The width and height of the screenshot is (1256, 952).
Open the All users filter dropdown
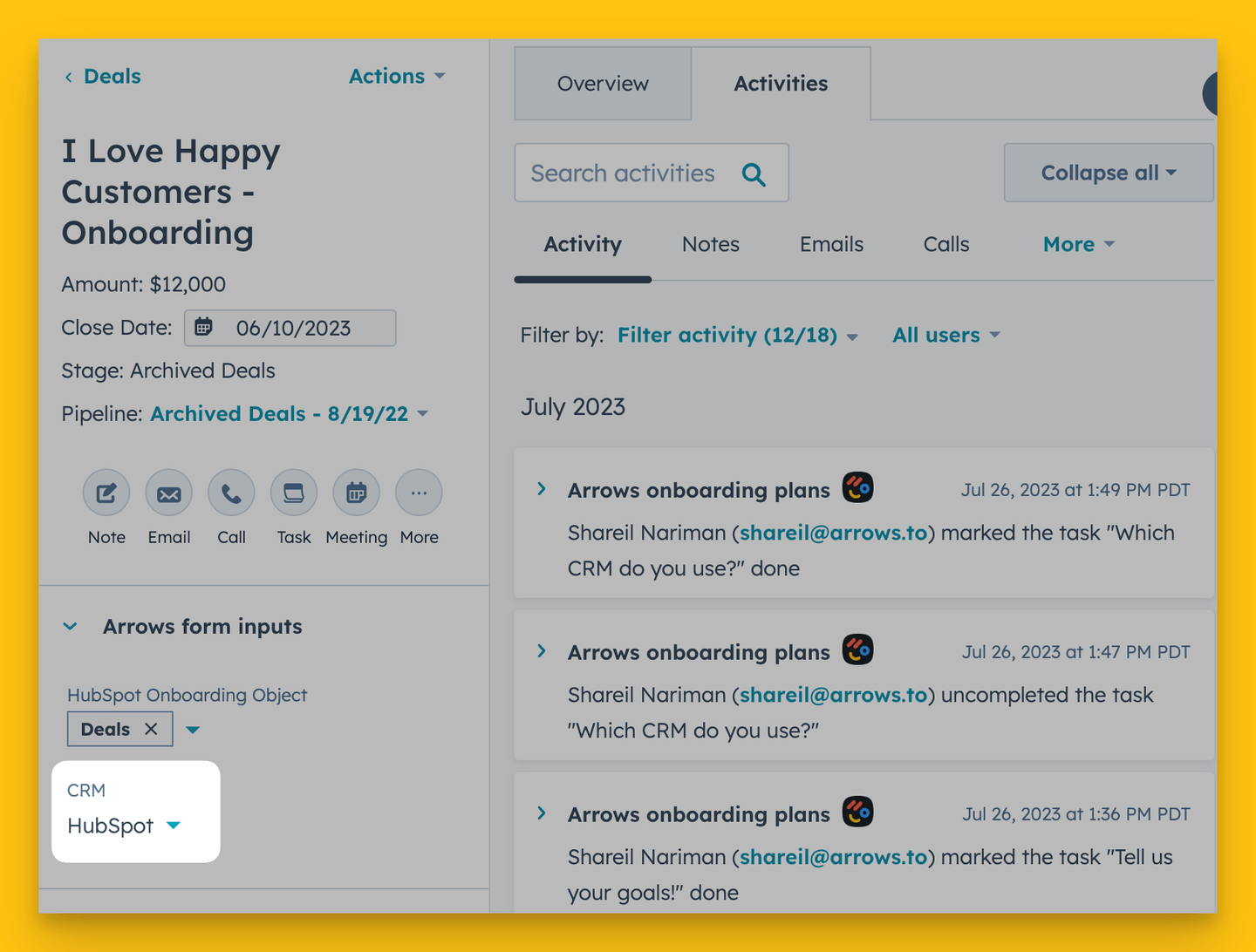tap(946, 336)
